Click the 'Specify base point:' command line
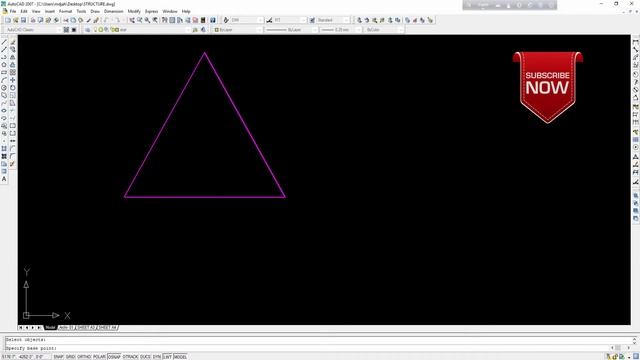Viewport: 640px width, 360px height. 31,348
